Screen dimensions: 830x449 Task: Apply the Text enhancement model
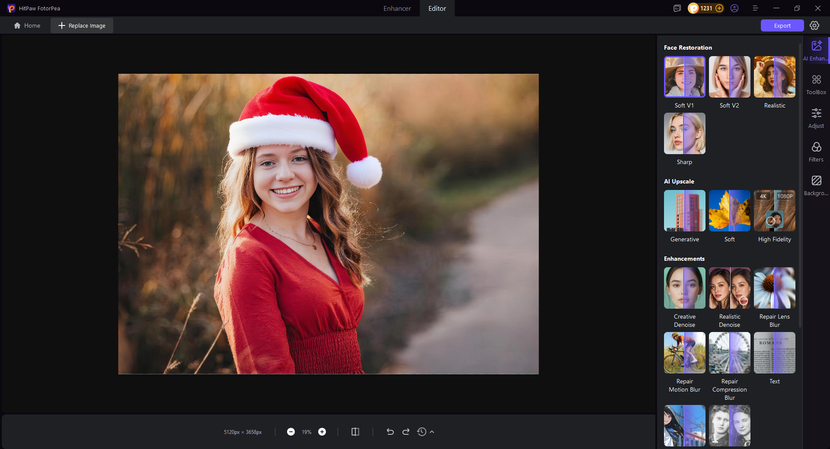click(x=774, y=353)
